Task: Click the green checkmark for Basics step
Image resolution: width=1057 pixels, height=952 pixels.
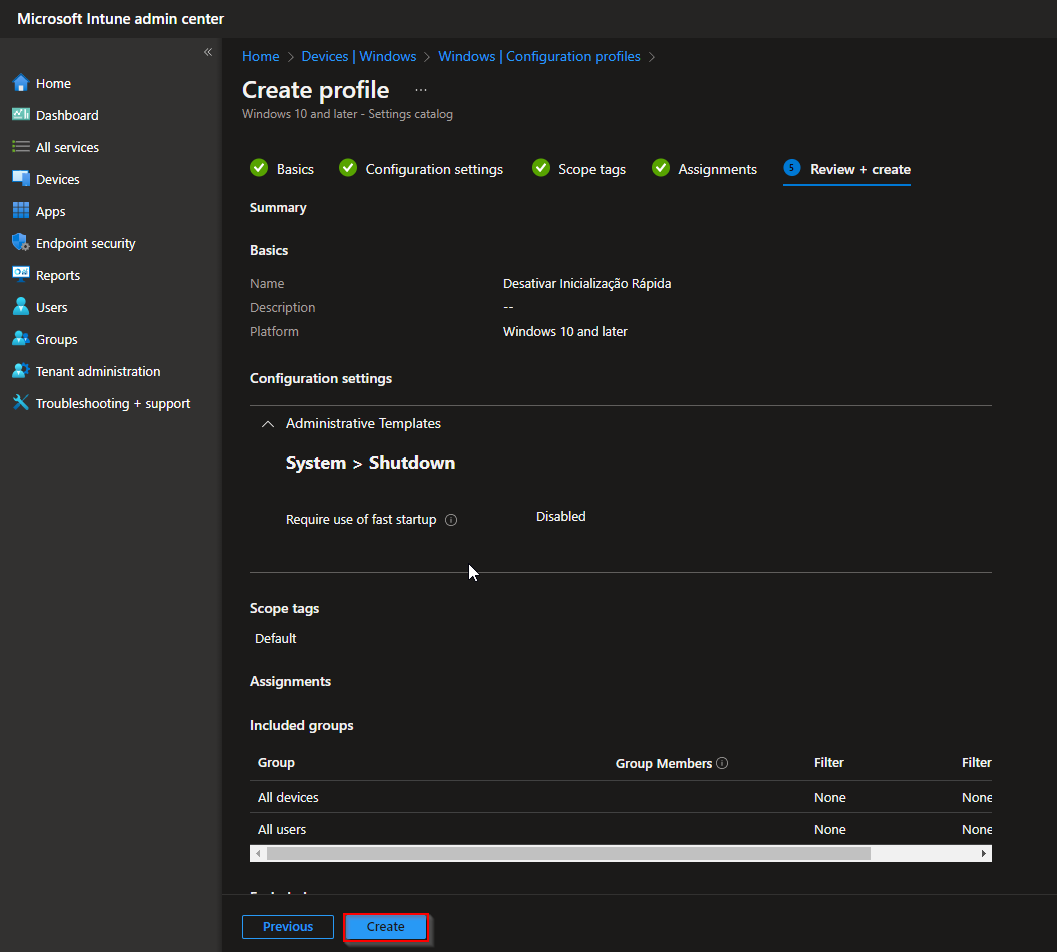Action: click(x=259, y=168)
